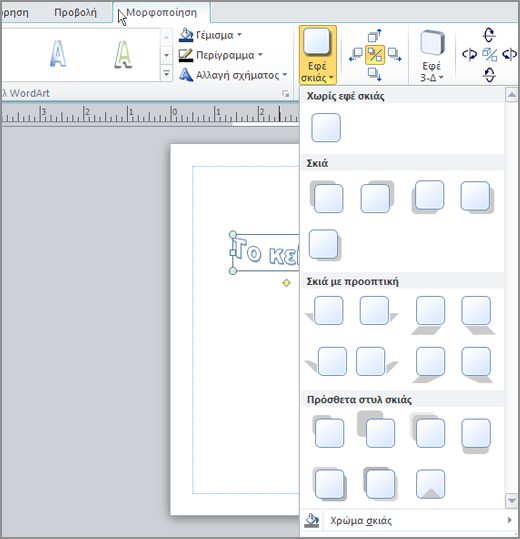Nudge shadow right
This screenshot has height=539, width=520.
pyautogui.click(x=394, y=55)
